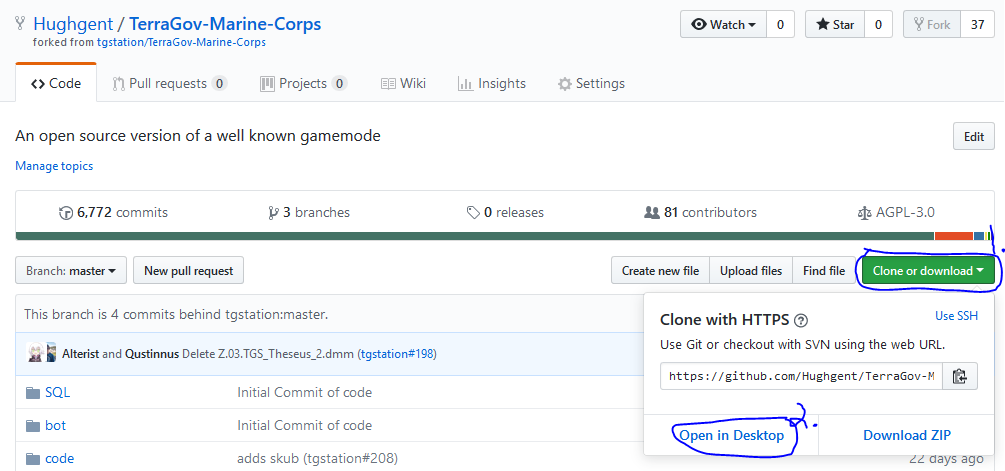This screenshot has height=471, width=1005.
Task: View the Fork count 37
Action: (977, 25)
